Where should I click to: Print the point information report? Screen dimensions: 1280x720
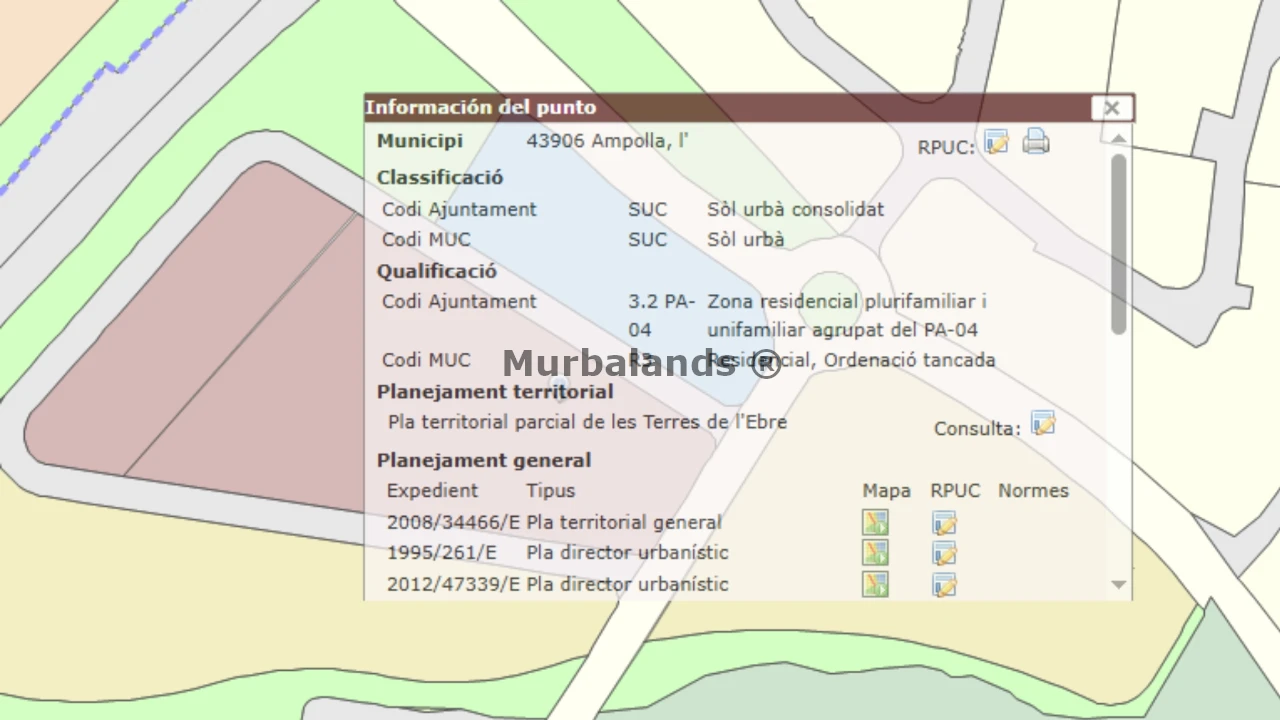coord(1036,142)
